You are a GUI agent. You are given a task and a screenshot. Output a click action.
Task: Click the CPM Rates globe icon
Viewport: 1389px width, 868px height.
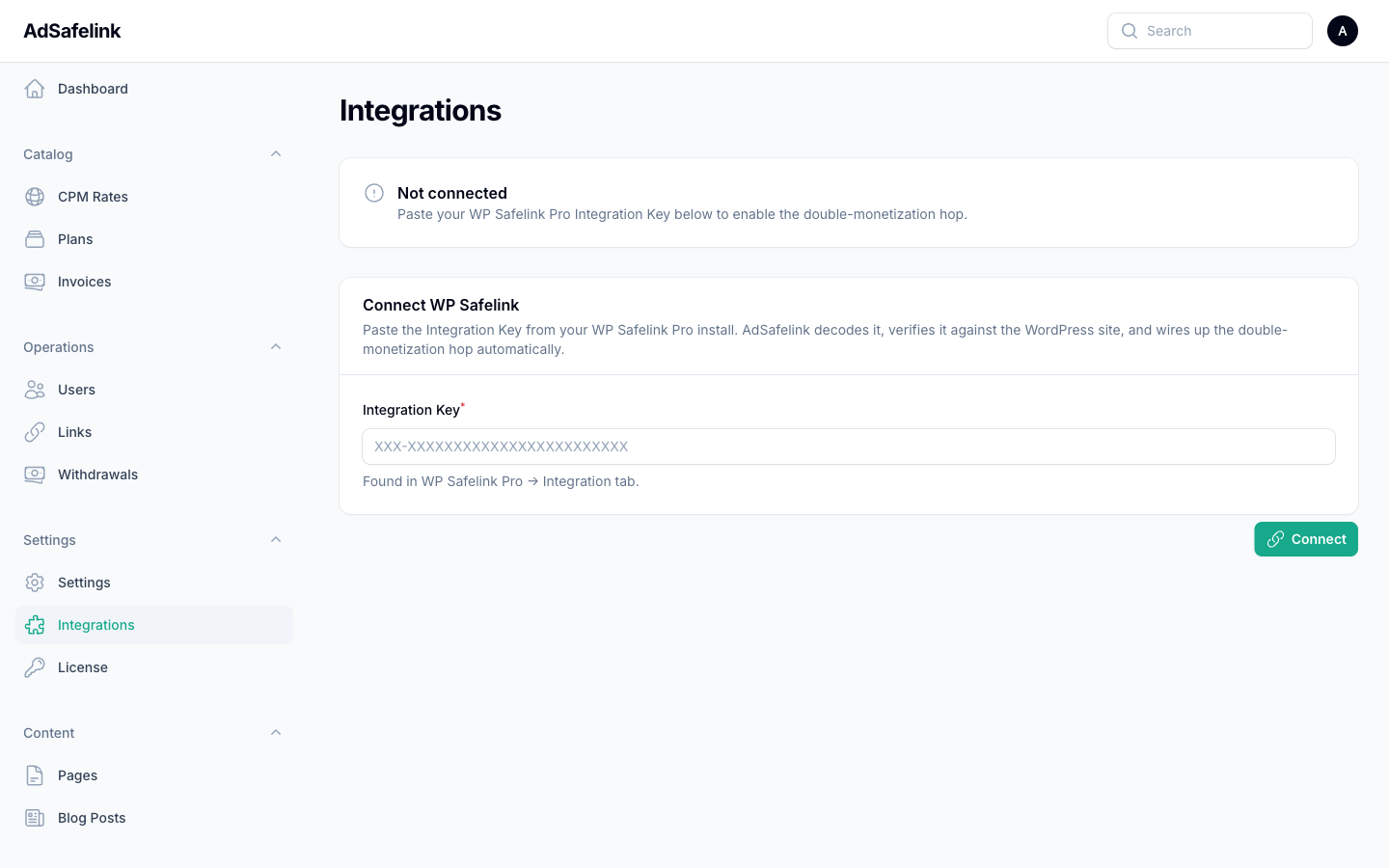click(x=35, y=197)
